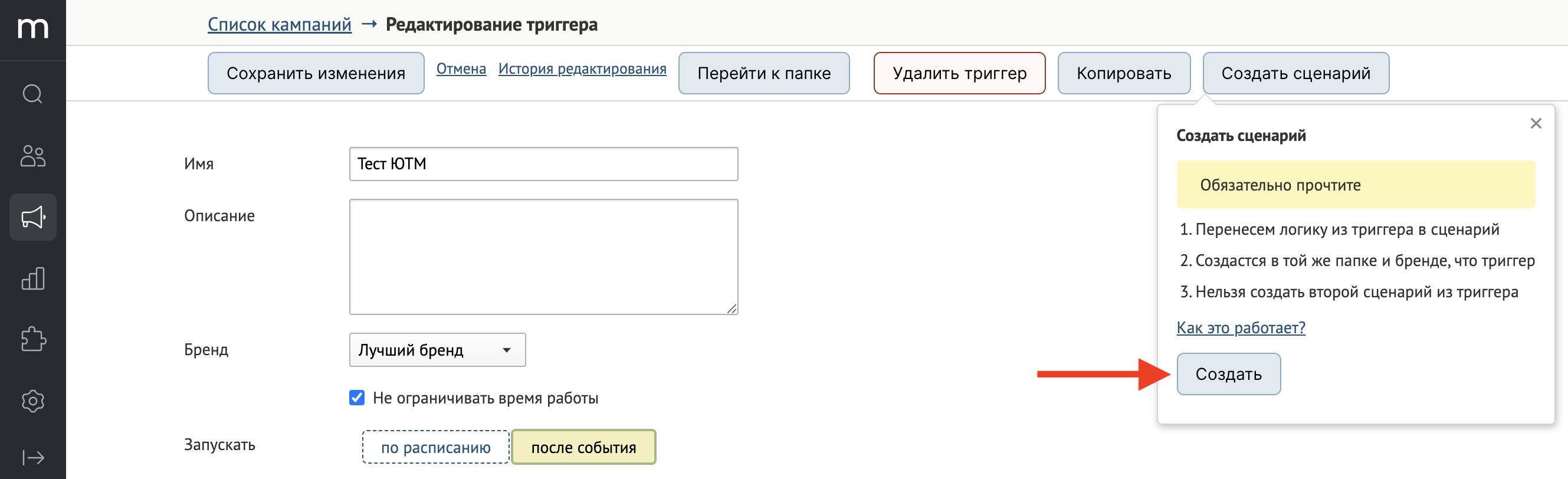Click the Редактирование триггера heading
1568x479 pixels.
[492, 24]
